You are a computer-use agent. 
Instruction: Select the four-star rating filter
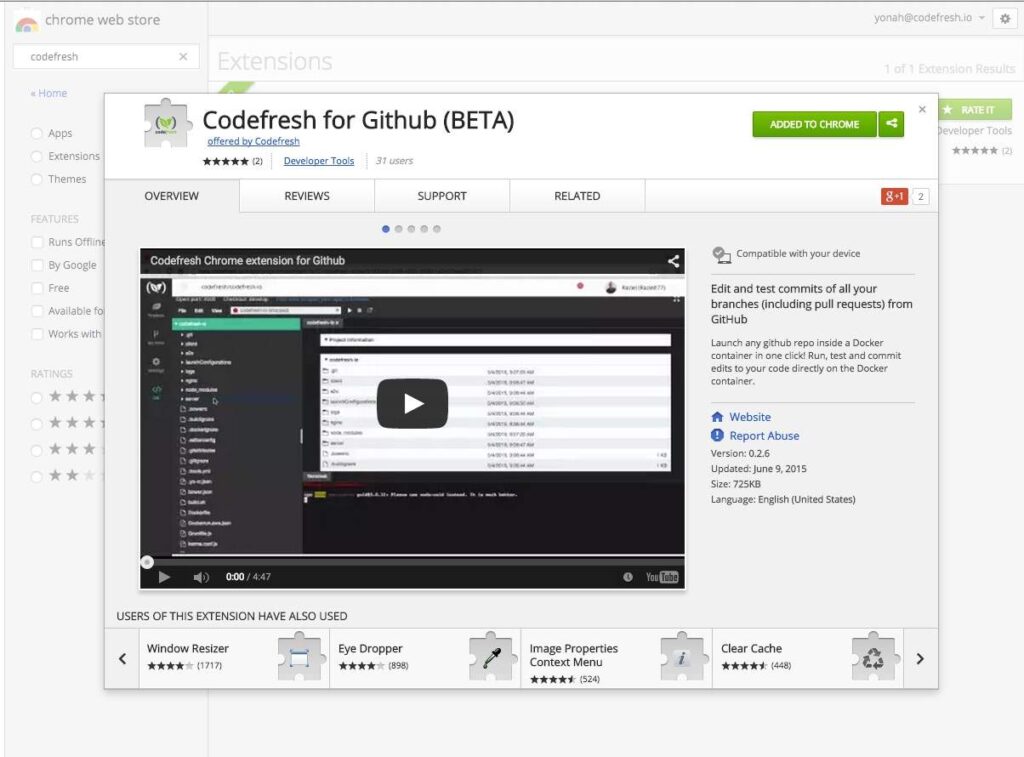(36, 397)
